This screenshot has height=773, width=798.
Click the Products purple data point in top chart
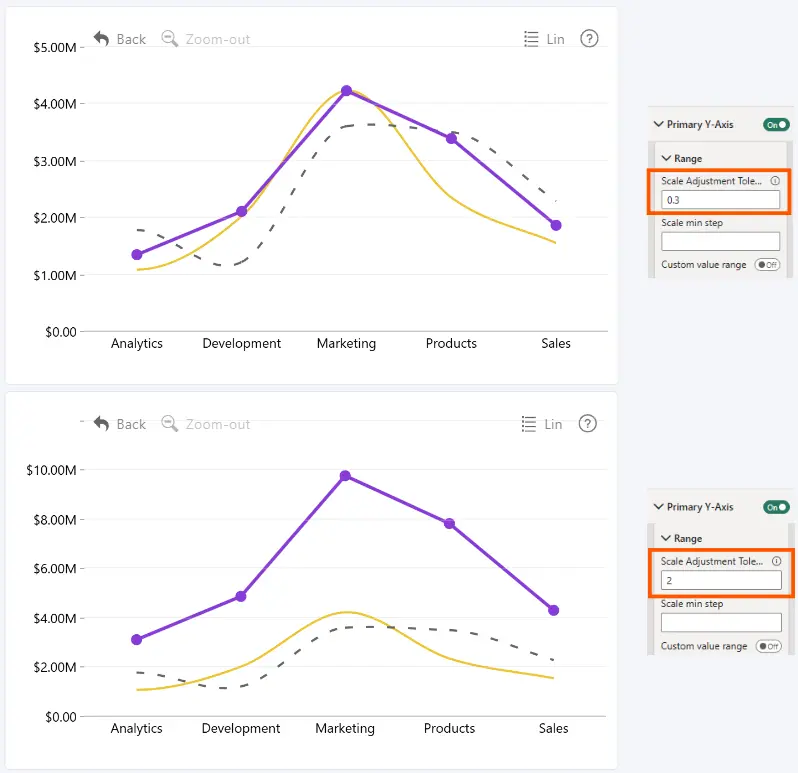pos(451,138)
